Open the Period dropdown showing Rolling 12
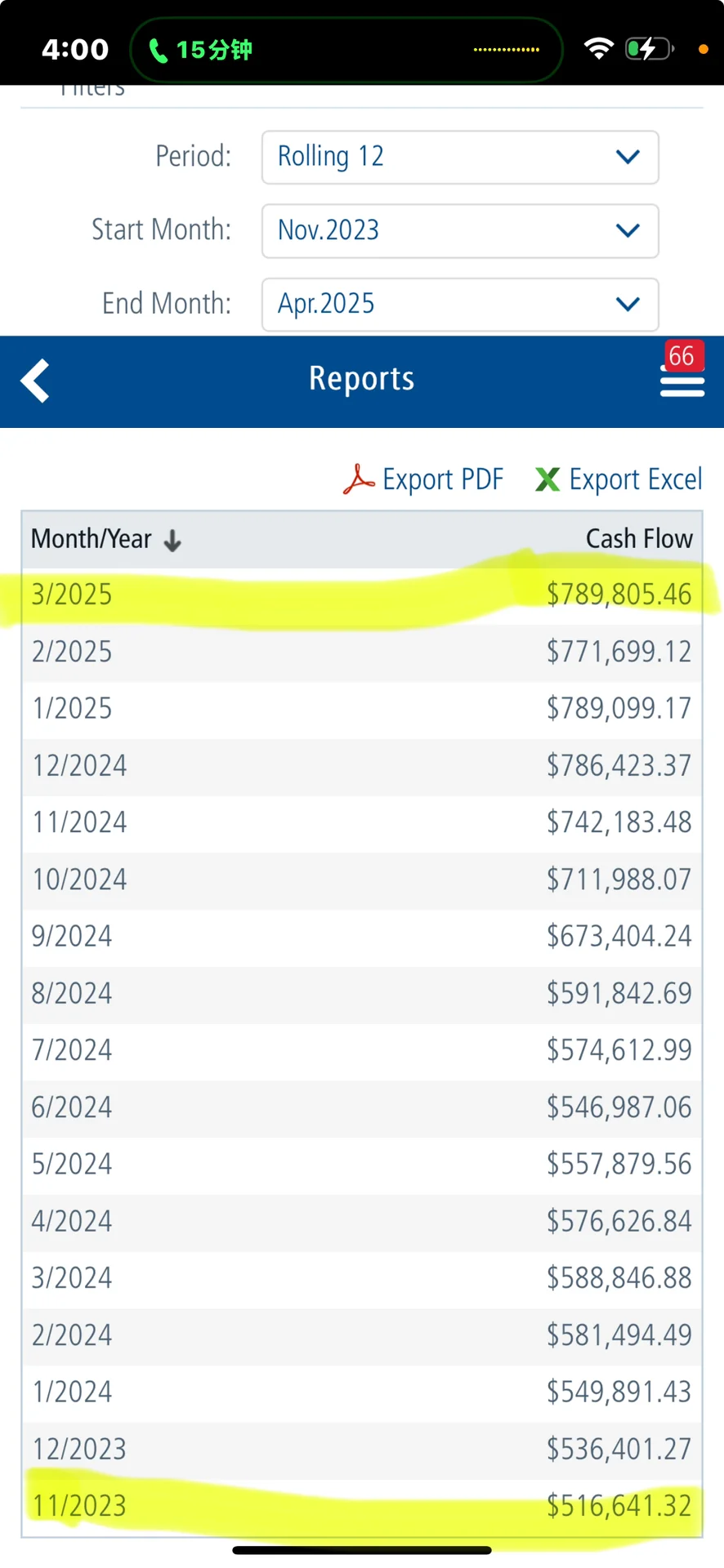 click(x=459, y=157)
